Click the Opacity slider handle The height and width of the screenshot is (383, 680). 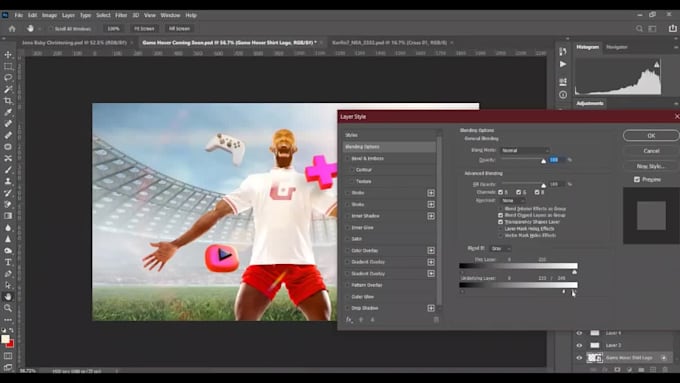coord(543,161)
